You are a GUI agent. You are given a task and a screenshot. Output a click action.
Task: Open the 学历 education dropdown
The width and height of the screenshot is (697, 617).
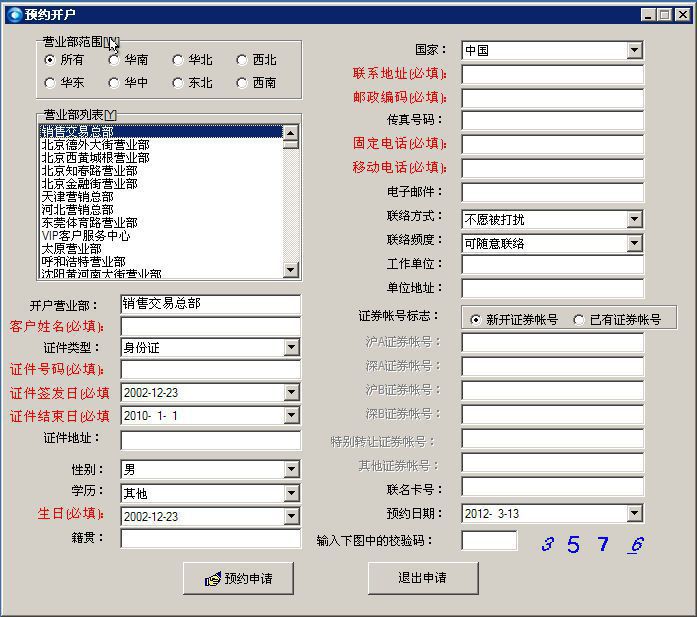(x=292, y=493)
